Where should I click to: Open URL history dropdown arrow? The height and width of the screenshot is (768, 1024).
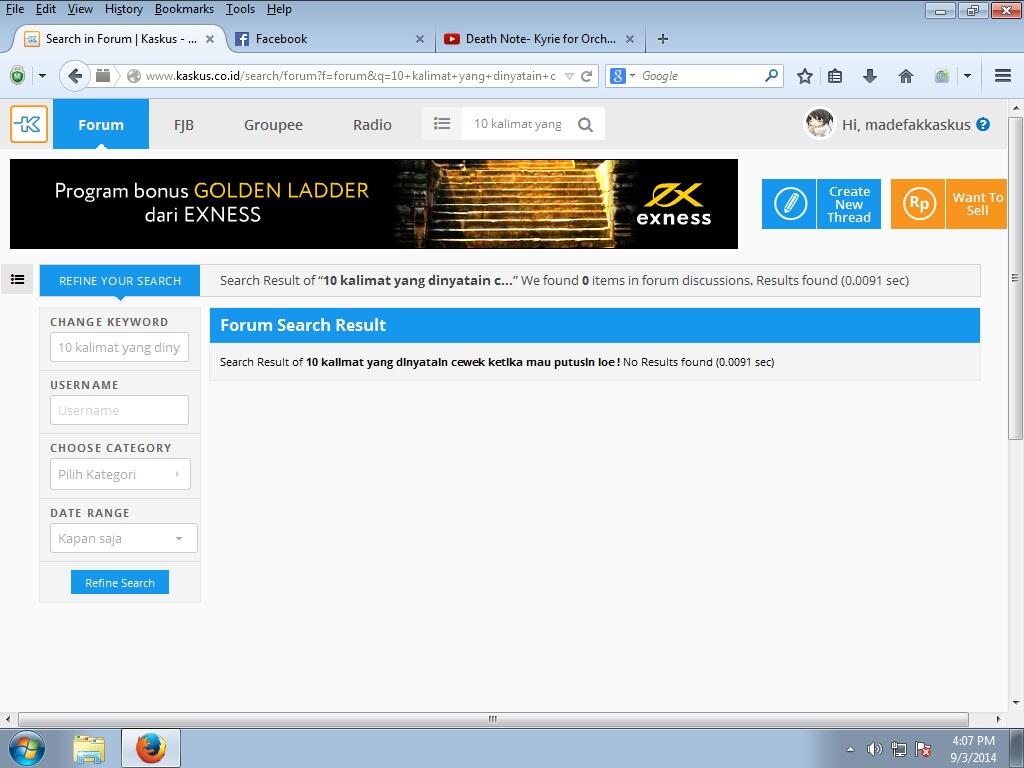[x=569, y=76]
